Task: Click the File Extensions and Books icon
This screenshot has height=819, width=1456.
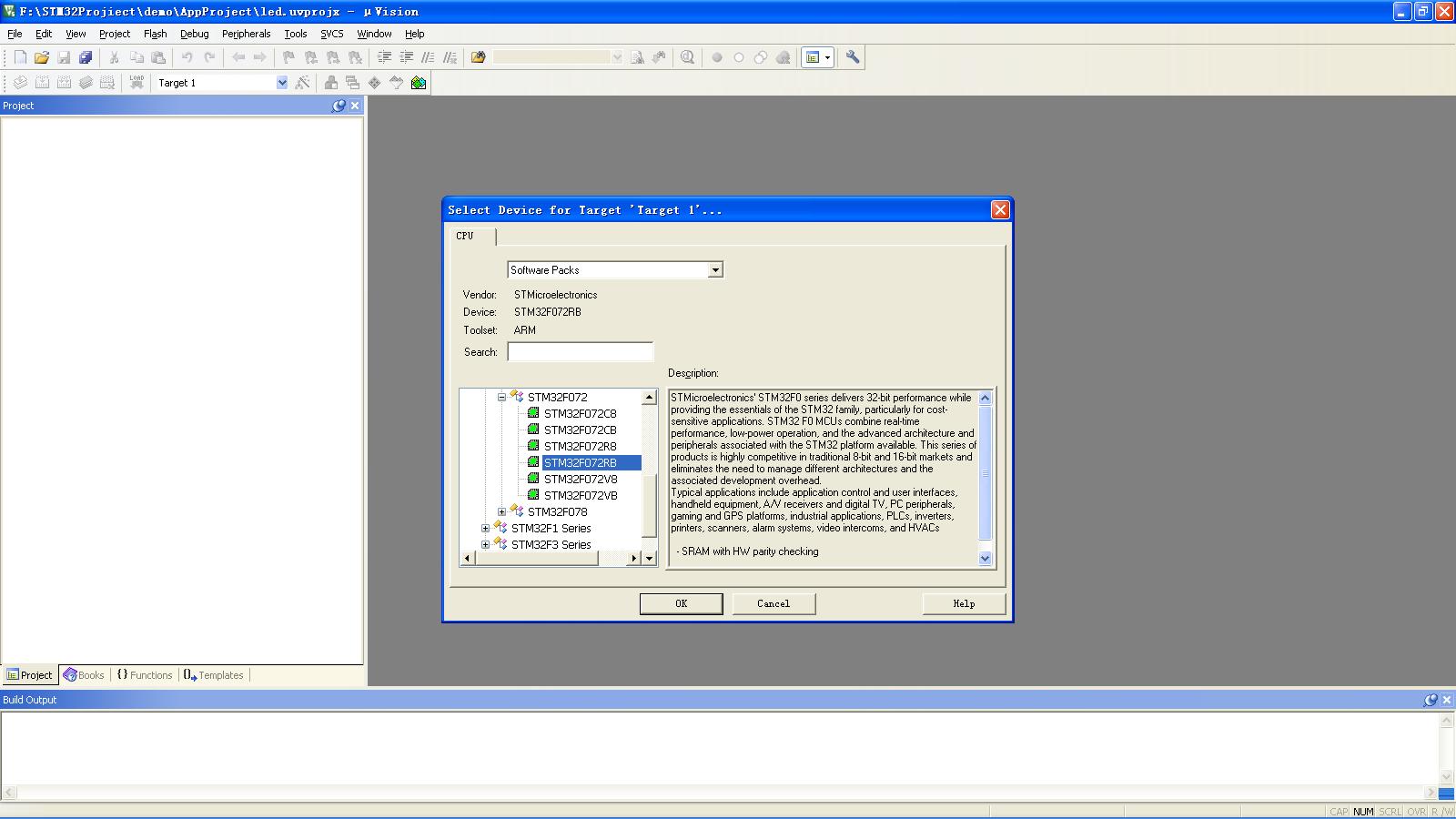Action: tap(331, 83)
